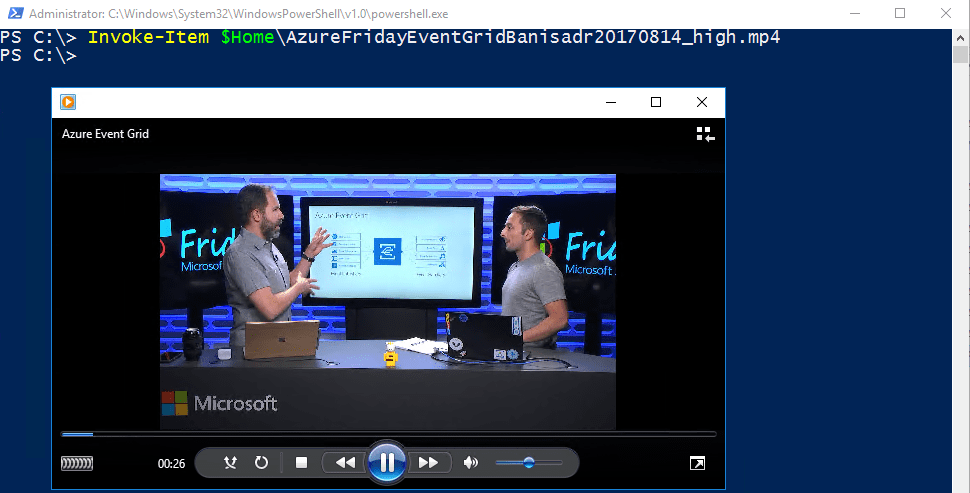Click inside the video display area
Image resolution: width=970 pixels, height=493 pixels.
388,300
